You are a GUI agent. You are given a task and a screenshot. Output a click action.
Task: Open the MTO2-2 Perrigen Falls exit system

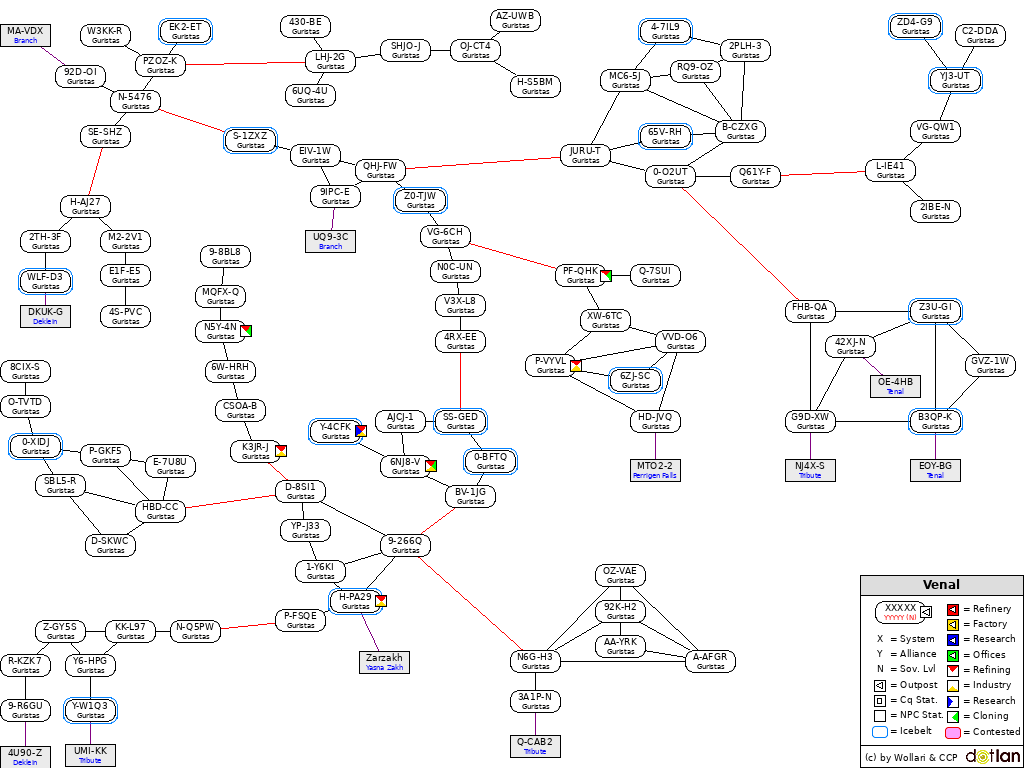pos(655,470)
